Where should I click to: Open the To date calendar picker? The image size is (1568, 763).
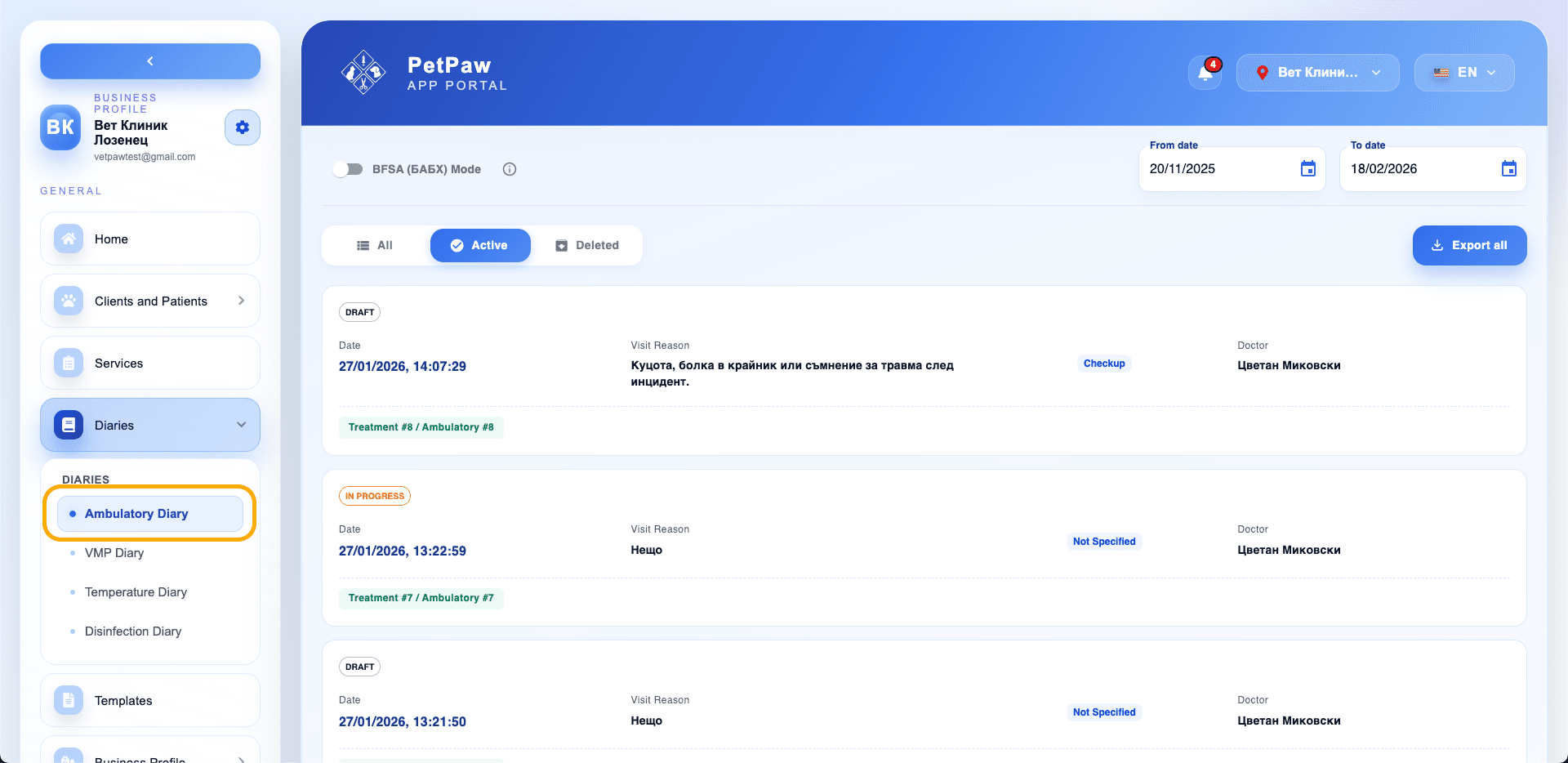(1509, 169)
